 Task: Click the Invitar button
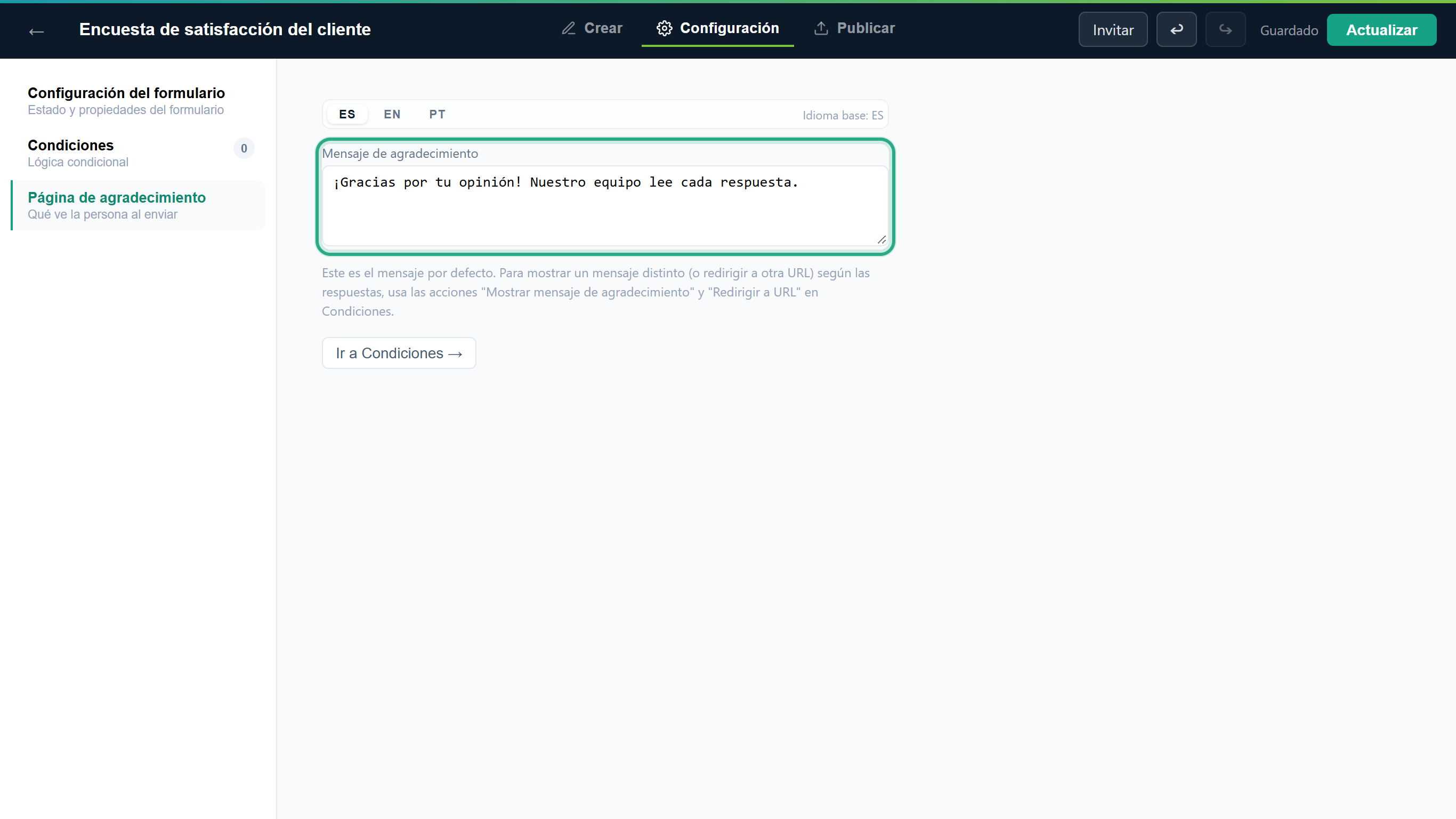click(x=1113, y=29)
